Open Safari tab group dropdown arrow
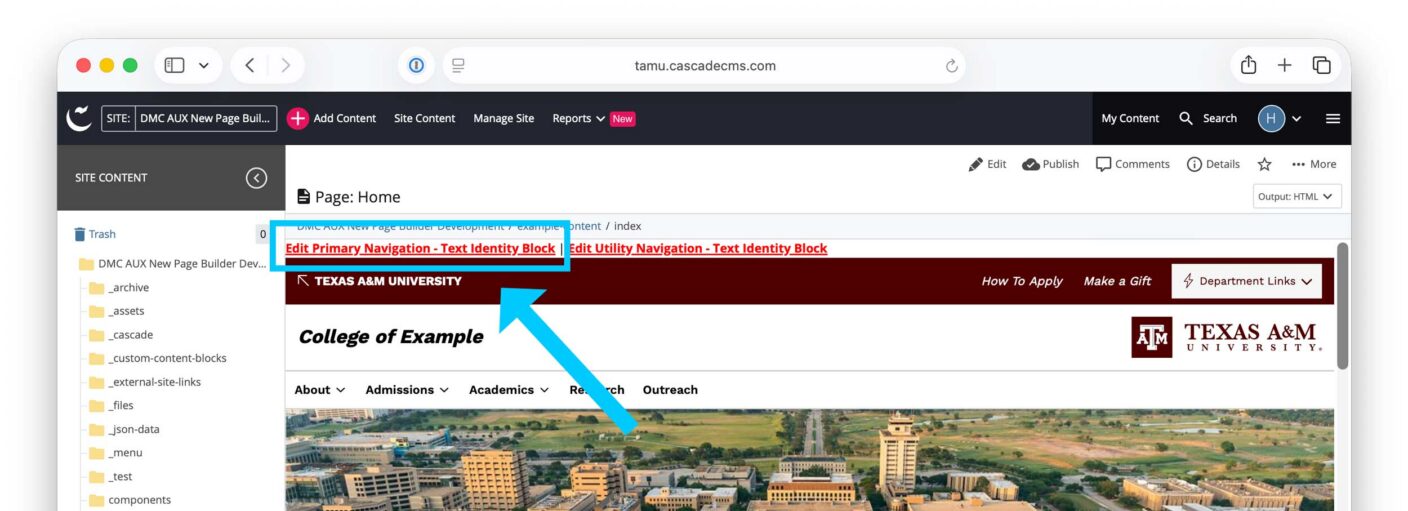The width and height of the screenshot is (1408, 511). pos(204,65)
